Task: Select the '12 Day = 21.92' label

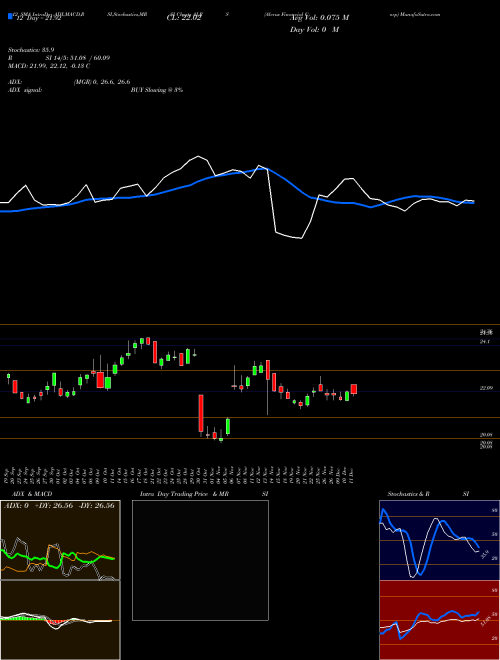Action: [38, 18]
